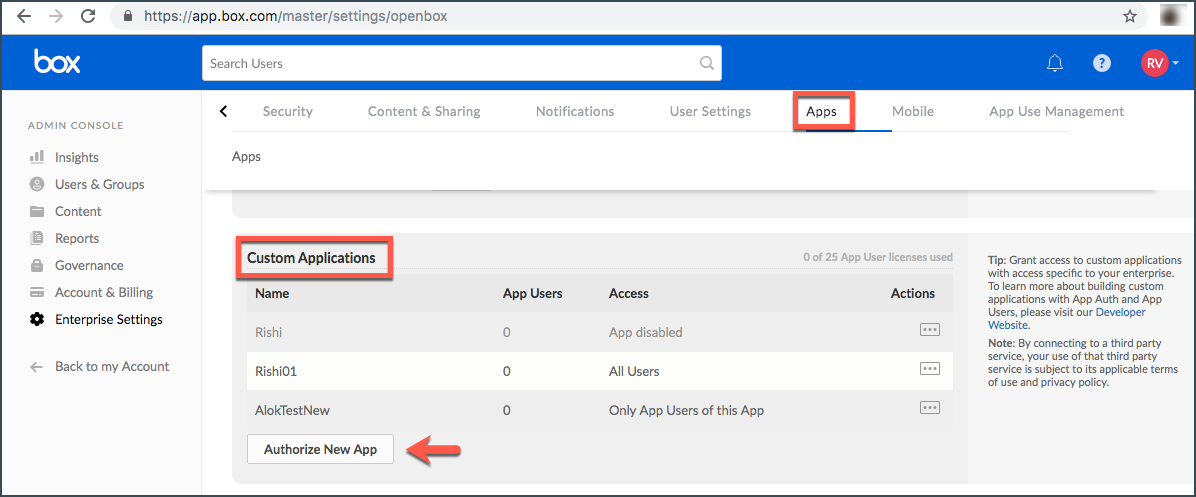Click the browser forward arrow
Viewport: 1196px width, 497px height.
click(x=56, y=16)
